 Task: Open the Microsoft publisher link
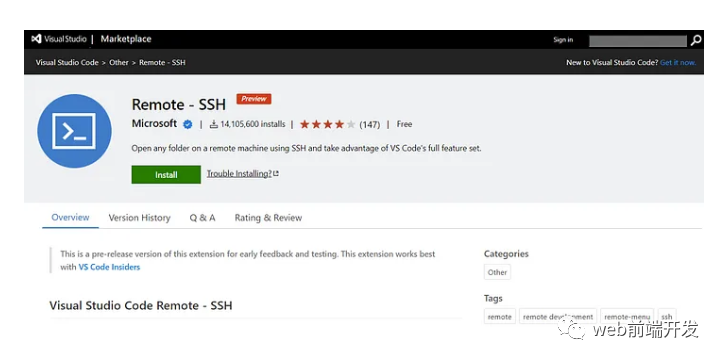(154, 123)
